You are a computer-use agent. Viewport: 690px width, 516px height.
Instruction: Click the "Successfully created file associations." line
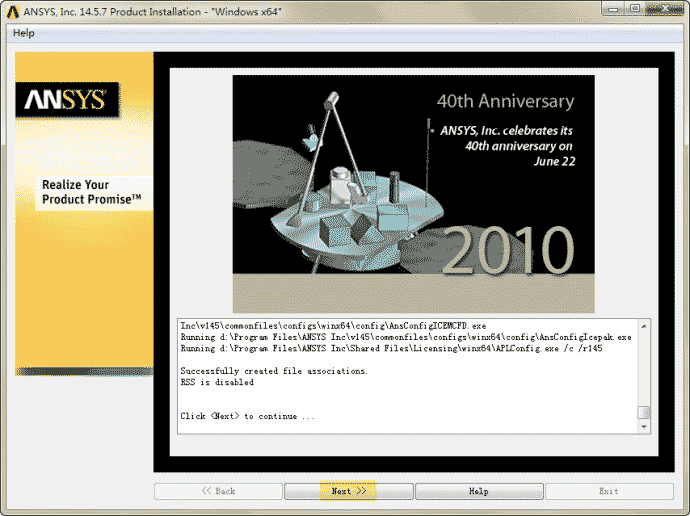[x=274, y=371]
